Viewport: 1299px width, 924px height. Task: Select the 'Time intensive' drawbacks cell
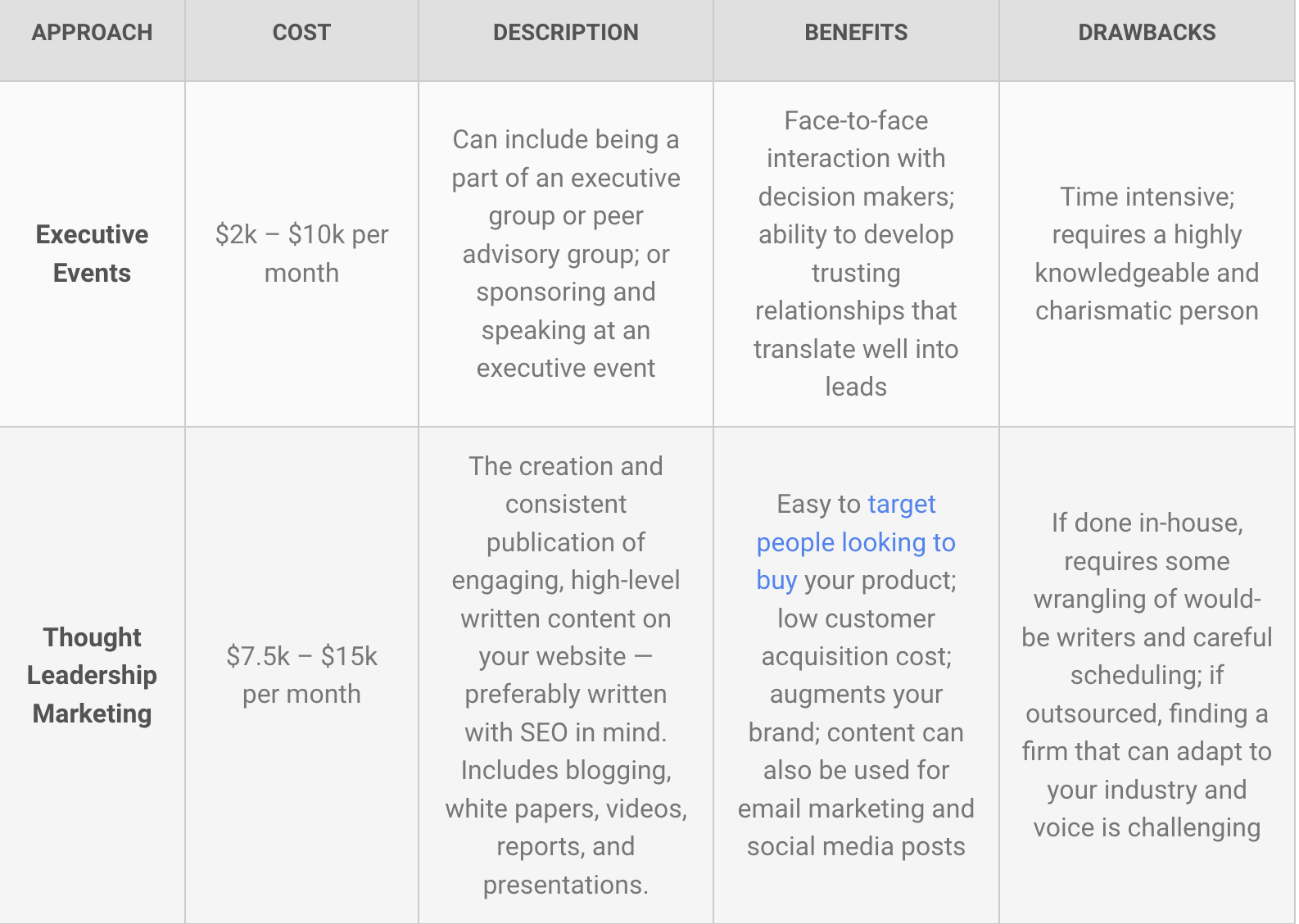(x=1147, y=253)
